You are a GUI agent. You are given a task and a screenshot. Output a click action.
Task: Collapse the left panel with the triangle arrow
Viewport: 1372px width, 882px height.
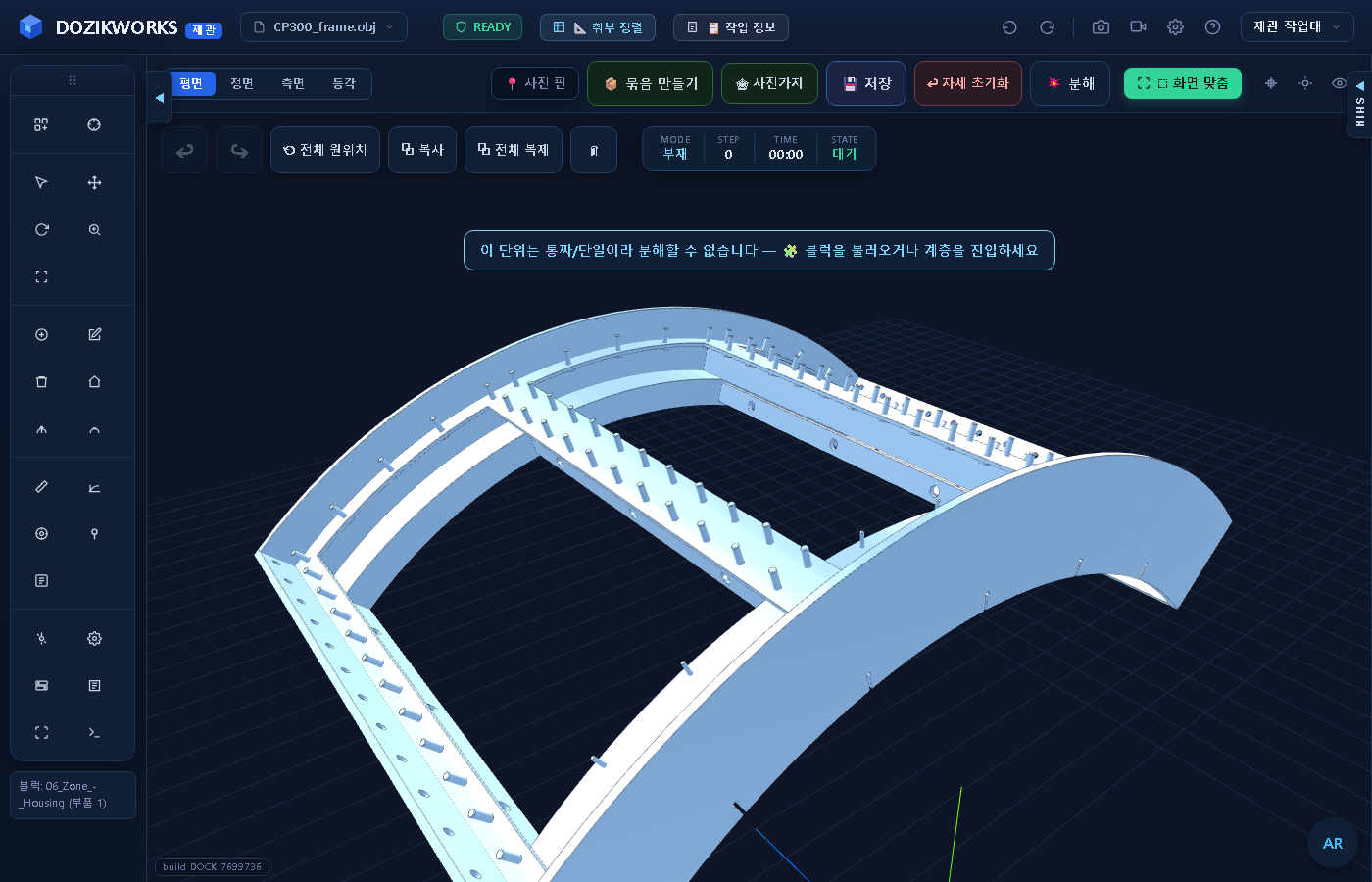160,98
